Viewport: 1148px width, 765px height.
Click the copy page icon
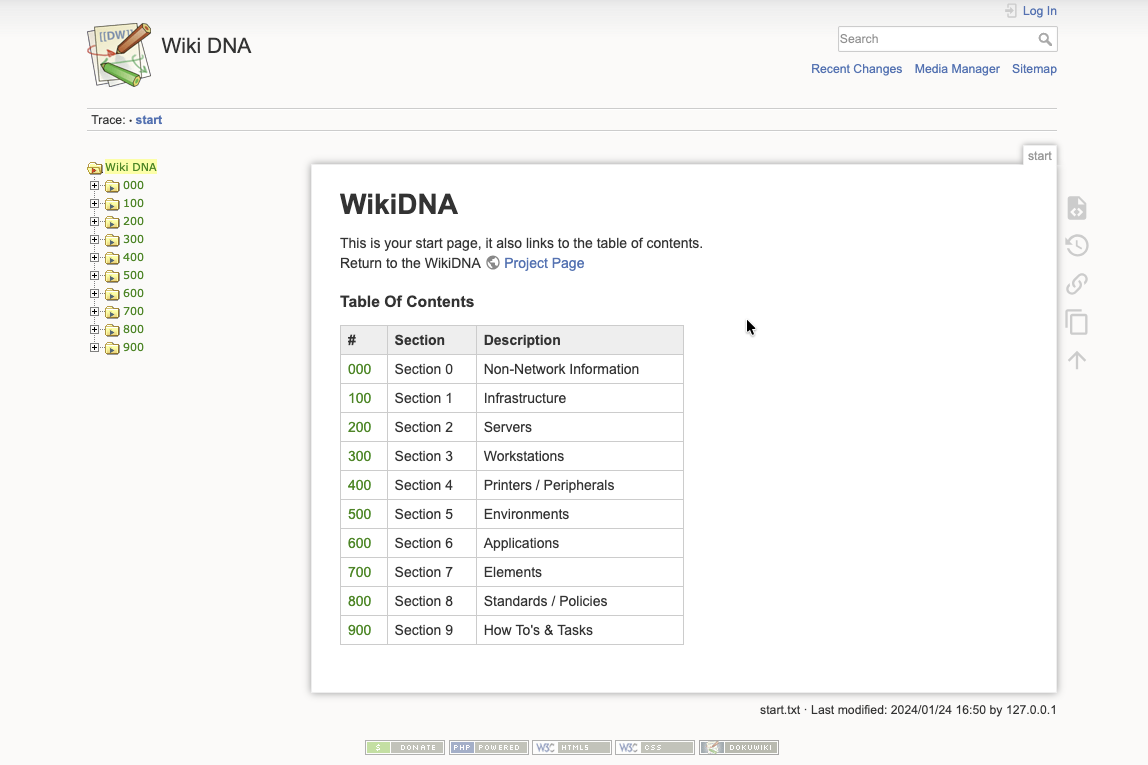pos(1076,322)
